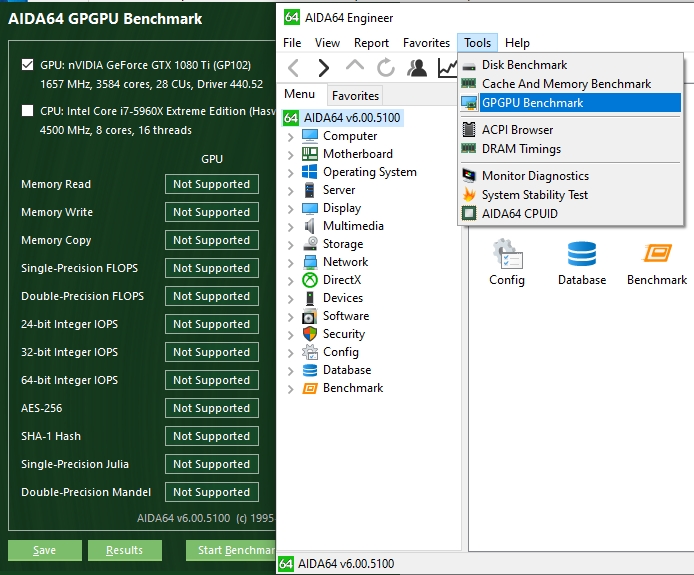Click the user profile toolbar icon
The image size is (694, 575).
pos(417,68)
